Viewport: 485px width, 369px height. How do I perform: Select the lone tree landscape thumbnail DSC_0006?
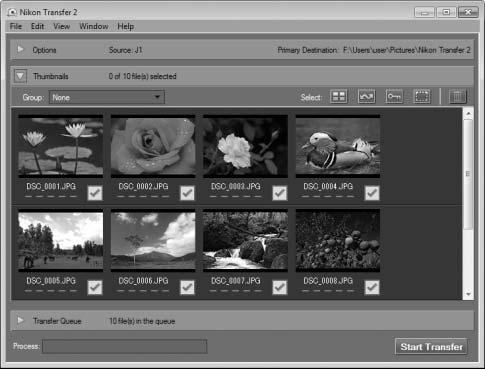click(153, 240)
